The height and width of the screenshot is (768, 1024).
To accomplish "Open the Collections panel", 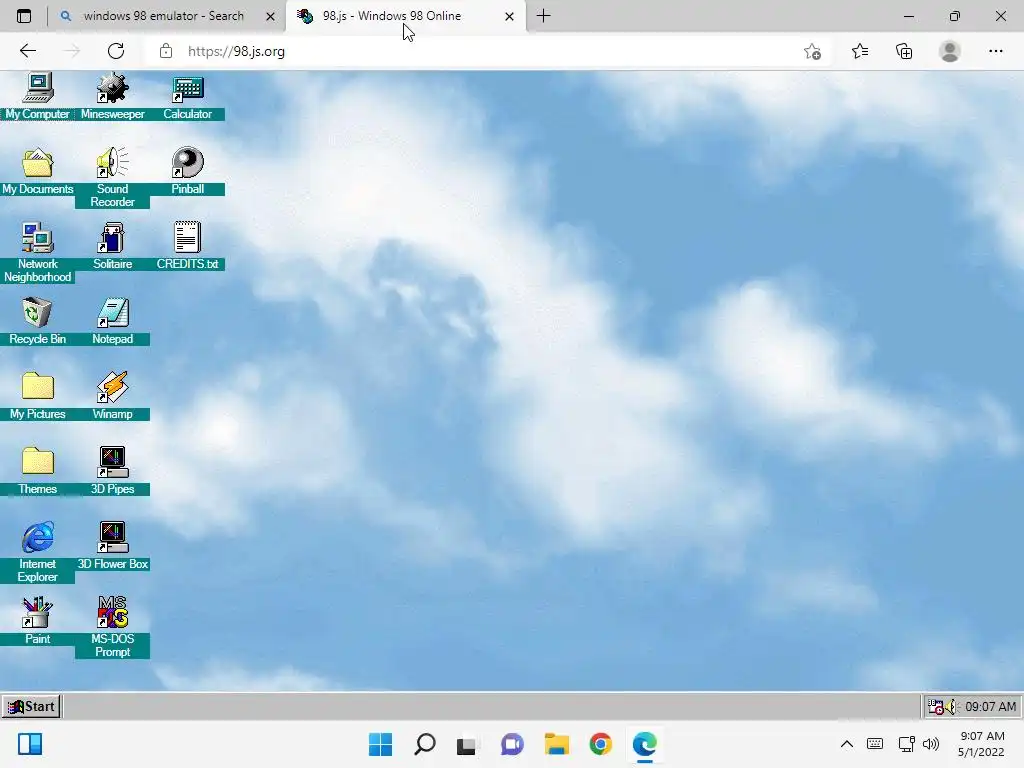I will tap(904, 51).
